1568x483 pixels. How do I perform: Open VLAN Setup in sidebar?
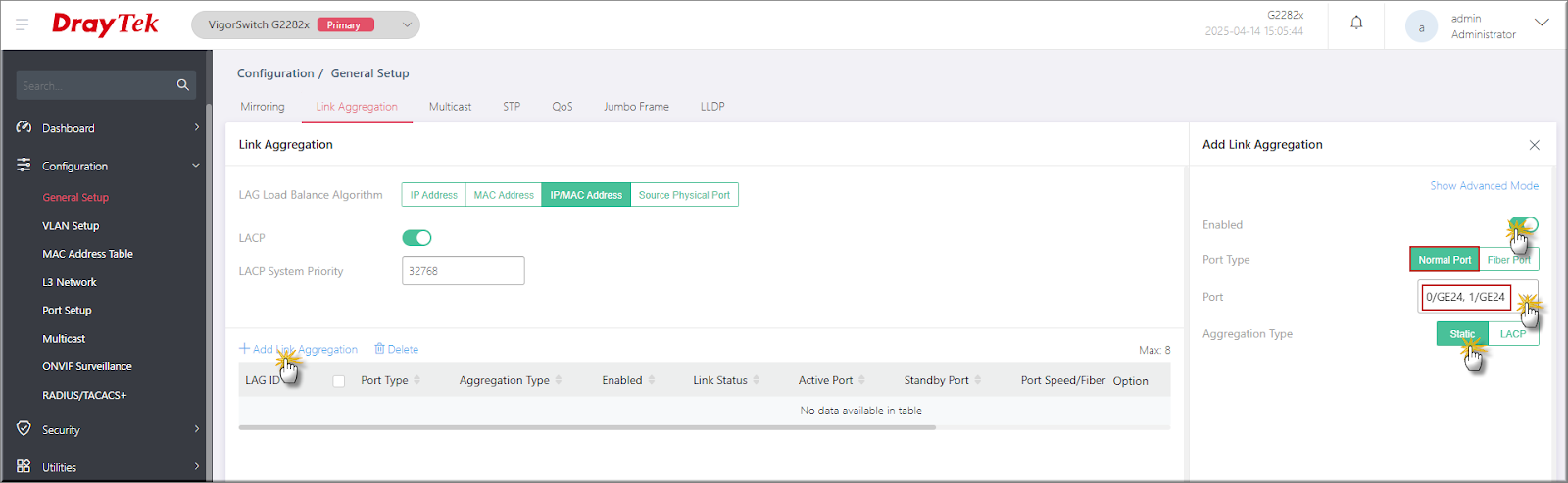[x=71, y=226]
